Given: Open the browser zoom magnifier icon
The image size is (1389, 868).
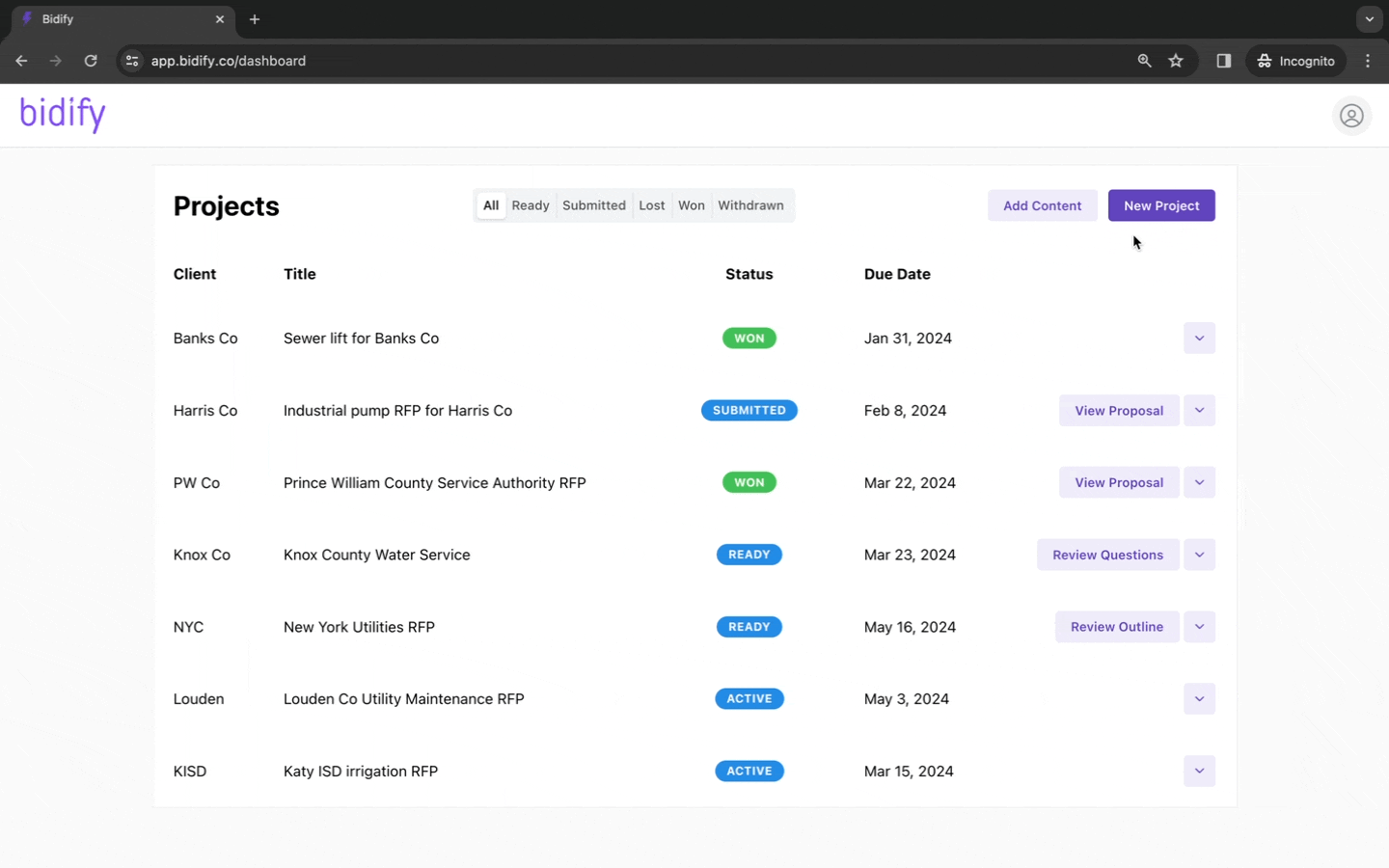Looking at the screenshot, I should (x=1144, y=61).
